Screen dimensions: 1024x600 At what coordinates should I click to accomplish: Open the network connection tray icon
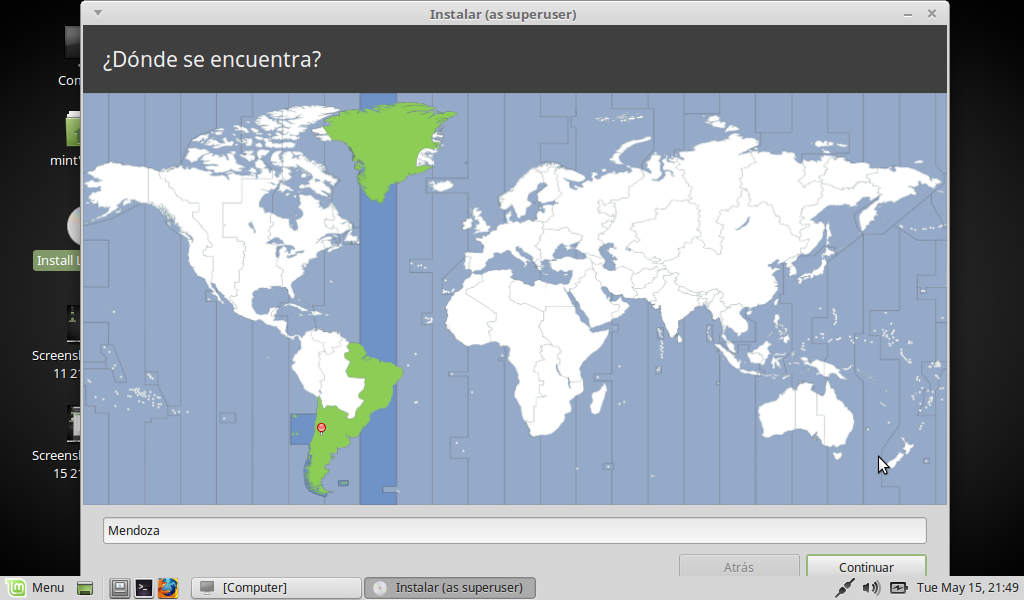(845, 587)
